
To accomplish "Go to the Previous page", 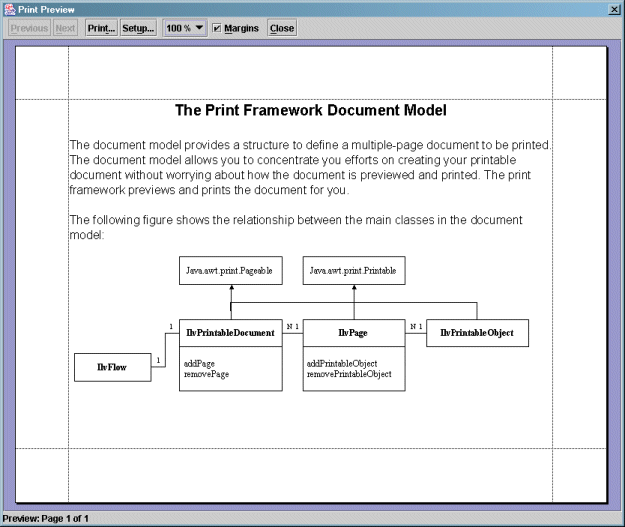I will tap(29, 28).
